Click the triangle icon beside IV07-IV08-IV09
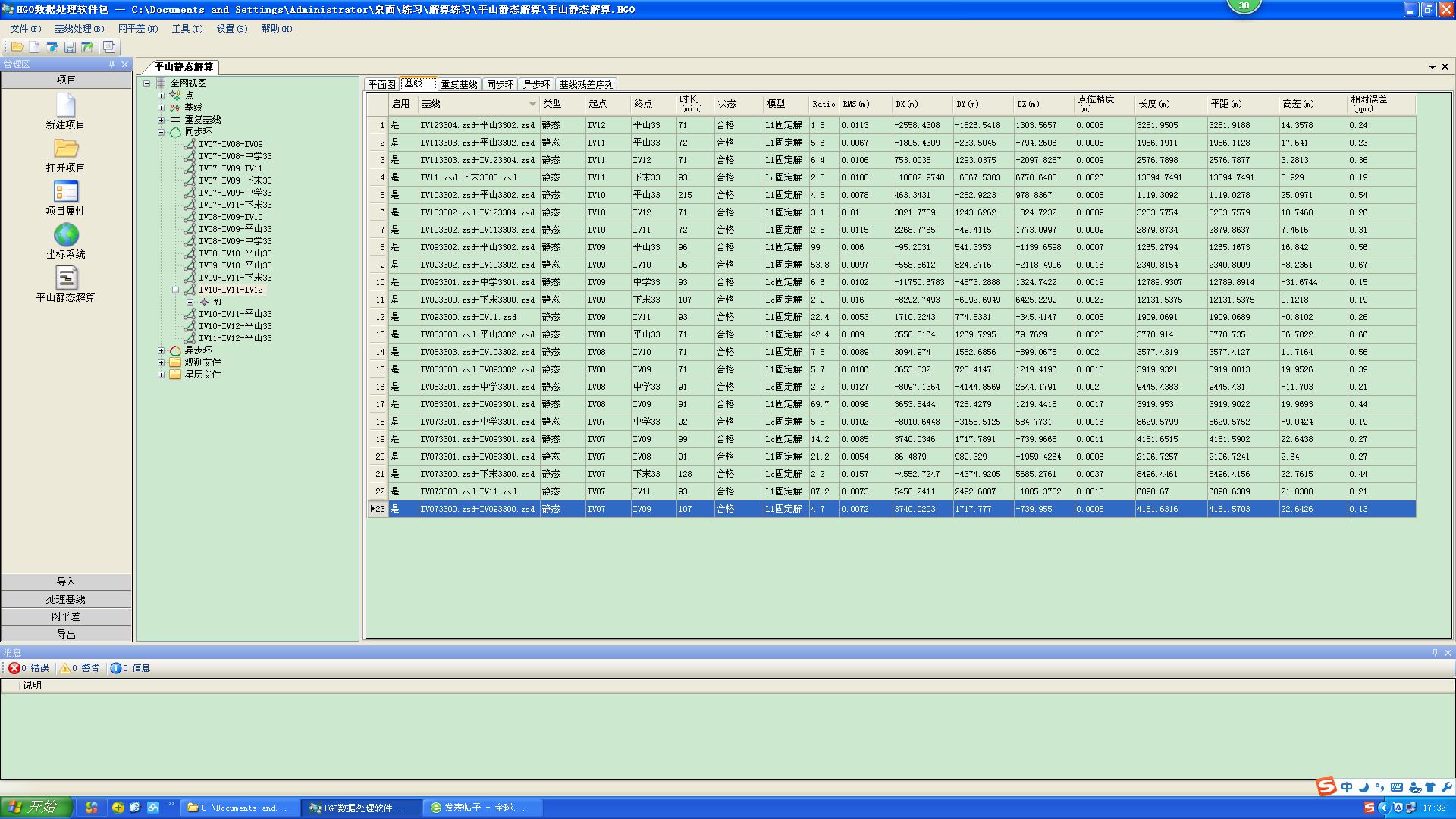The height and width of the screenshot is (819, 1456). click(x=190, y=144)
